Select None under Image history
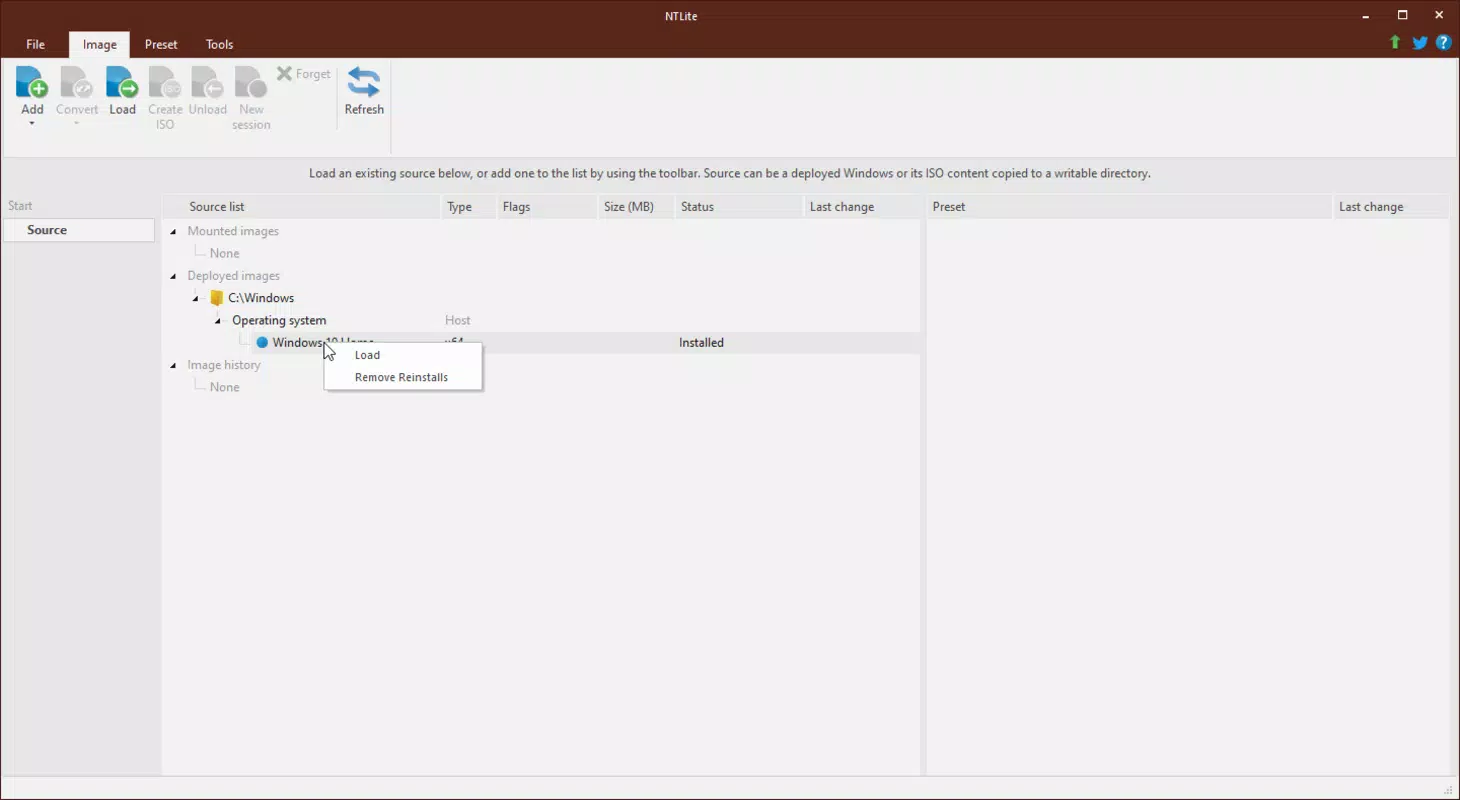Screen dimensions: 1460x800 click(x=224, y=387)
